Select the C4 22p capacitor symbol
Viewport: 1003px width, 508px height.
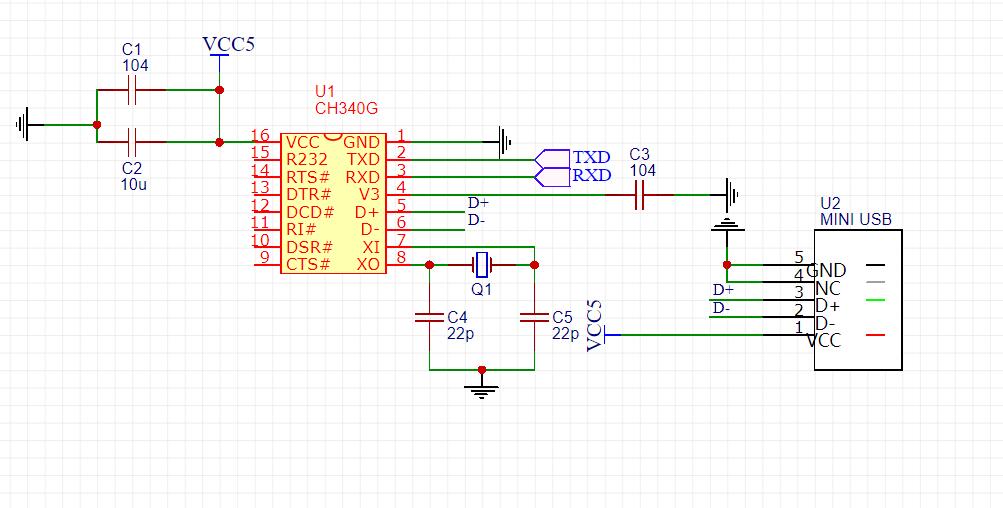coord(429,317)
